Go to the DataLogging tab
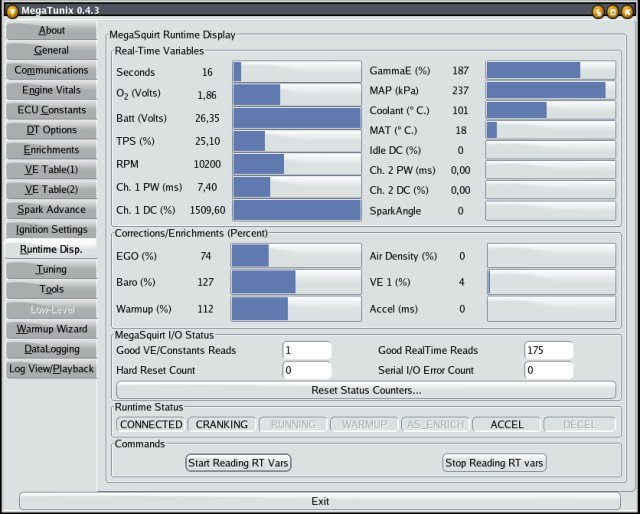 point(51,349)
